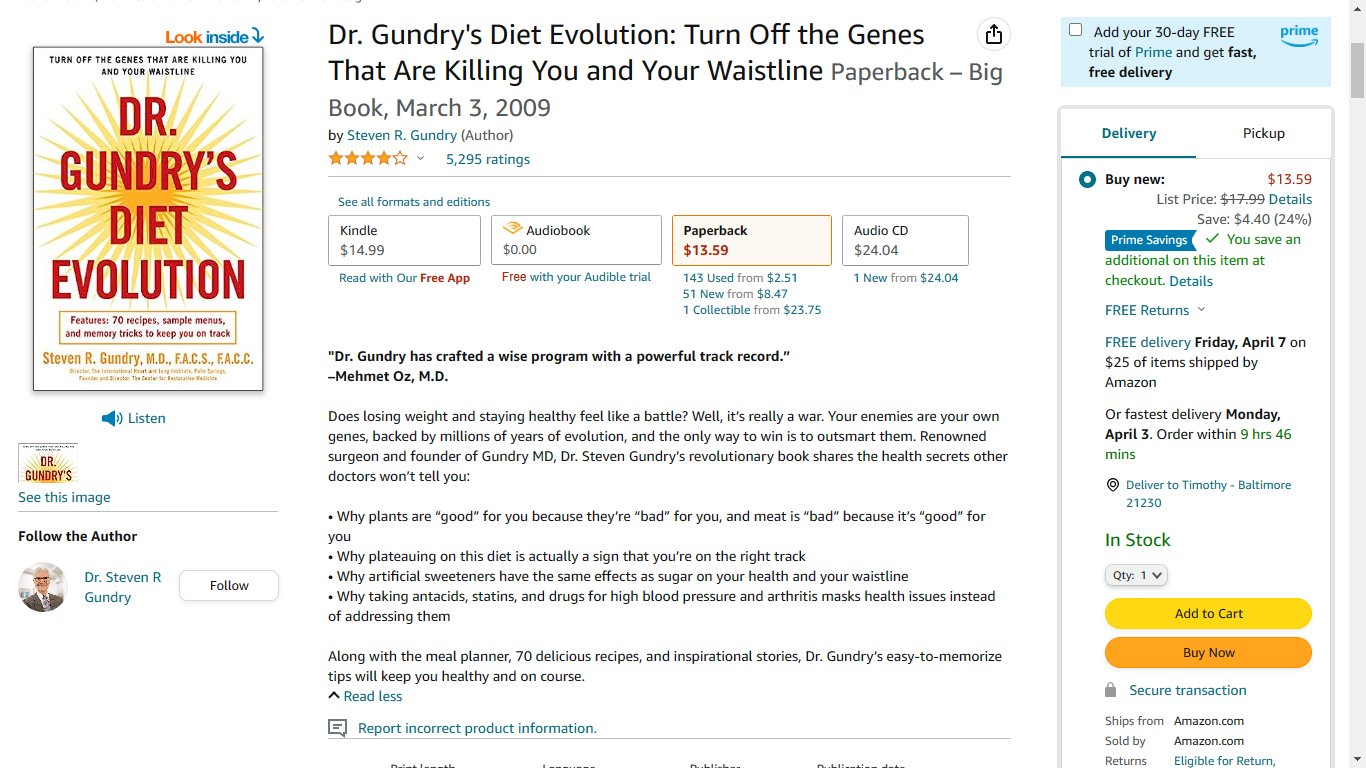Screen dimensions: 1366x768
Task: Open the Qty quantity dropdown
Action: [x=1136, y=575]
